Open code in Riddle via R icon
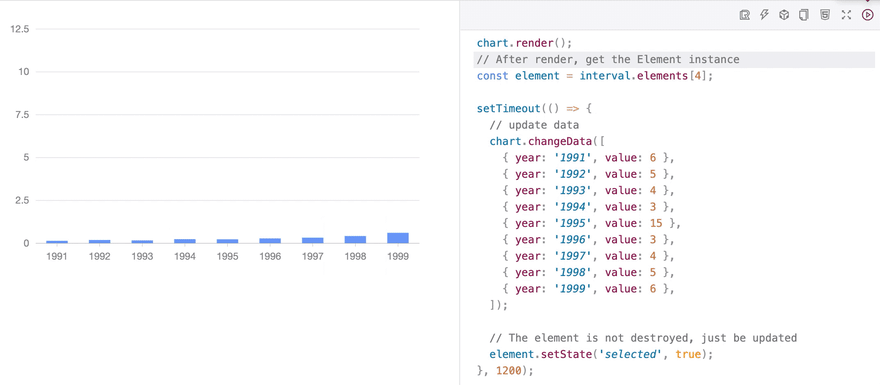This screenshot has width=880, height=385. pos(745,15)
